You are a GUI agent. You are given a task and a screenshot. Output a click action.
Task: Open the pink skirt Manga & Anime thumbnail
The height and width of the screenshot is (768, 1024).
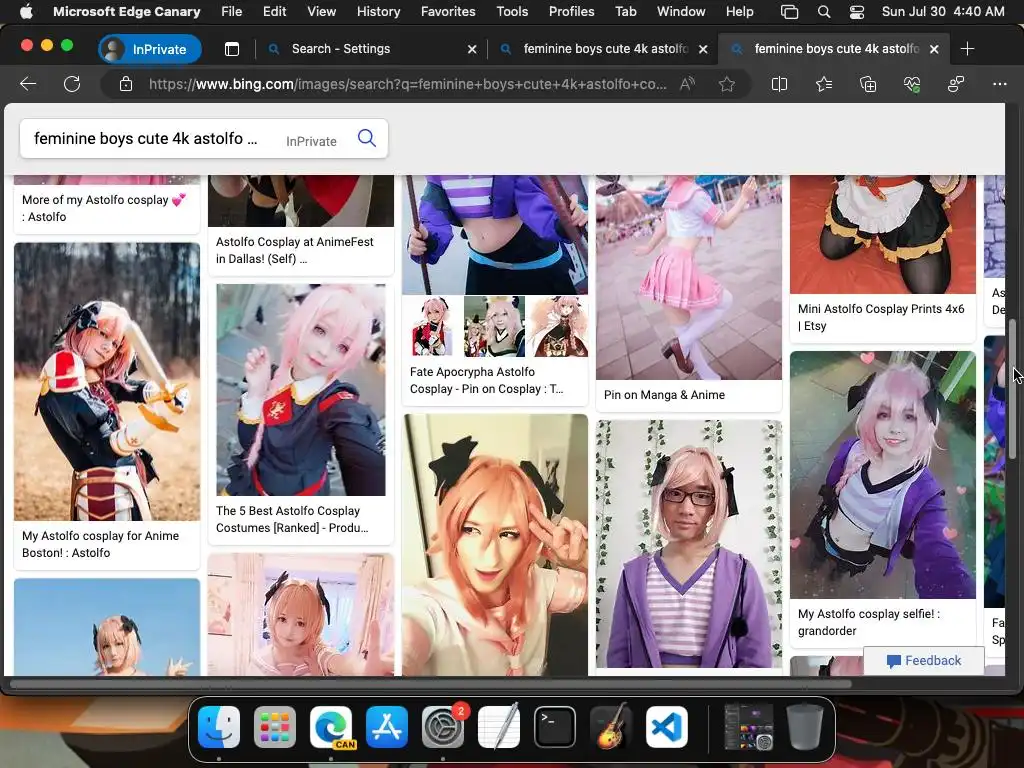pos(689,277)
